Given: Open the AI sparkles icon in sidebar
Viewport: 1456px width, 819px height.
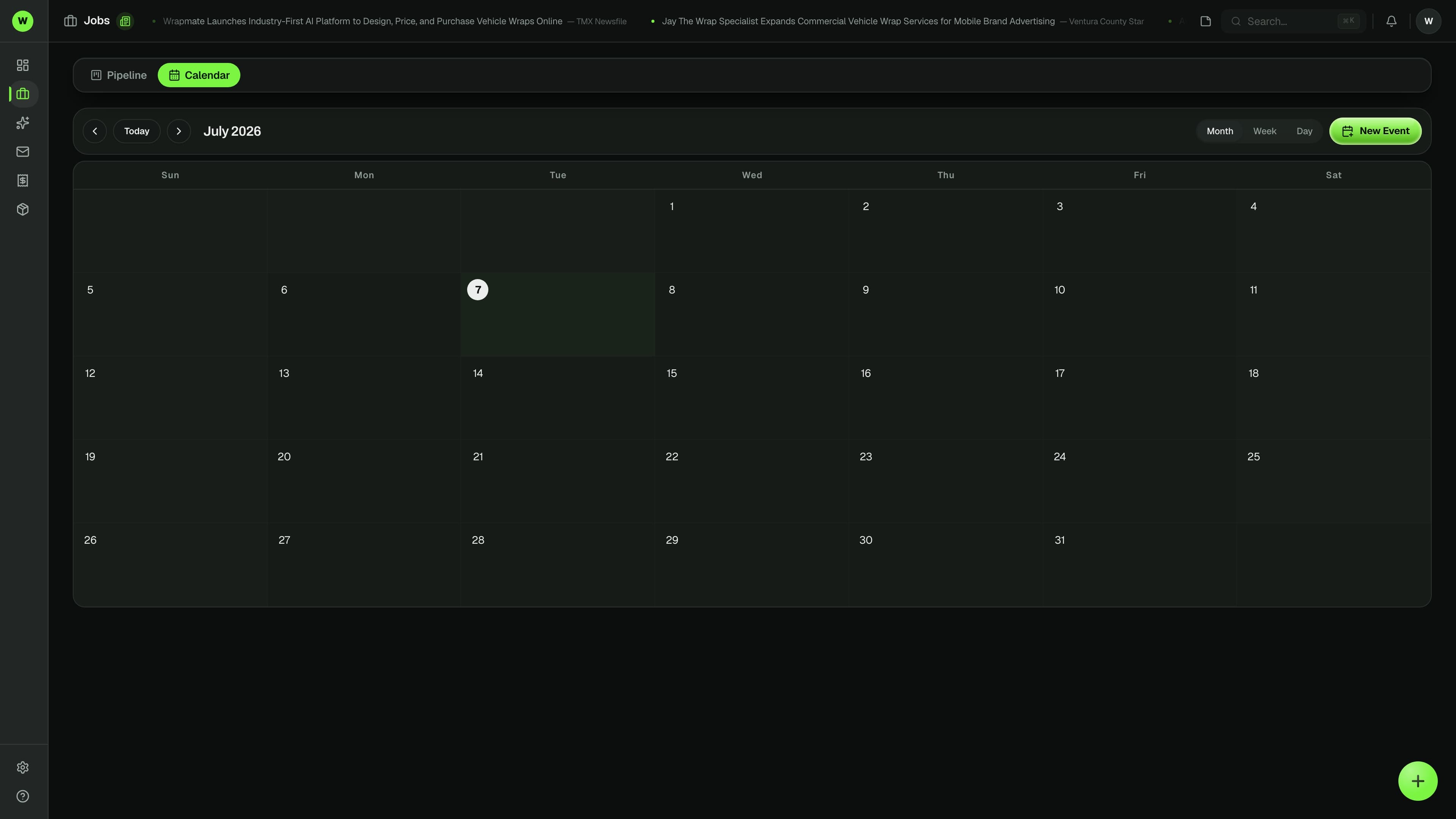Looking at the screenshot, I should [x=23, y=122].
